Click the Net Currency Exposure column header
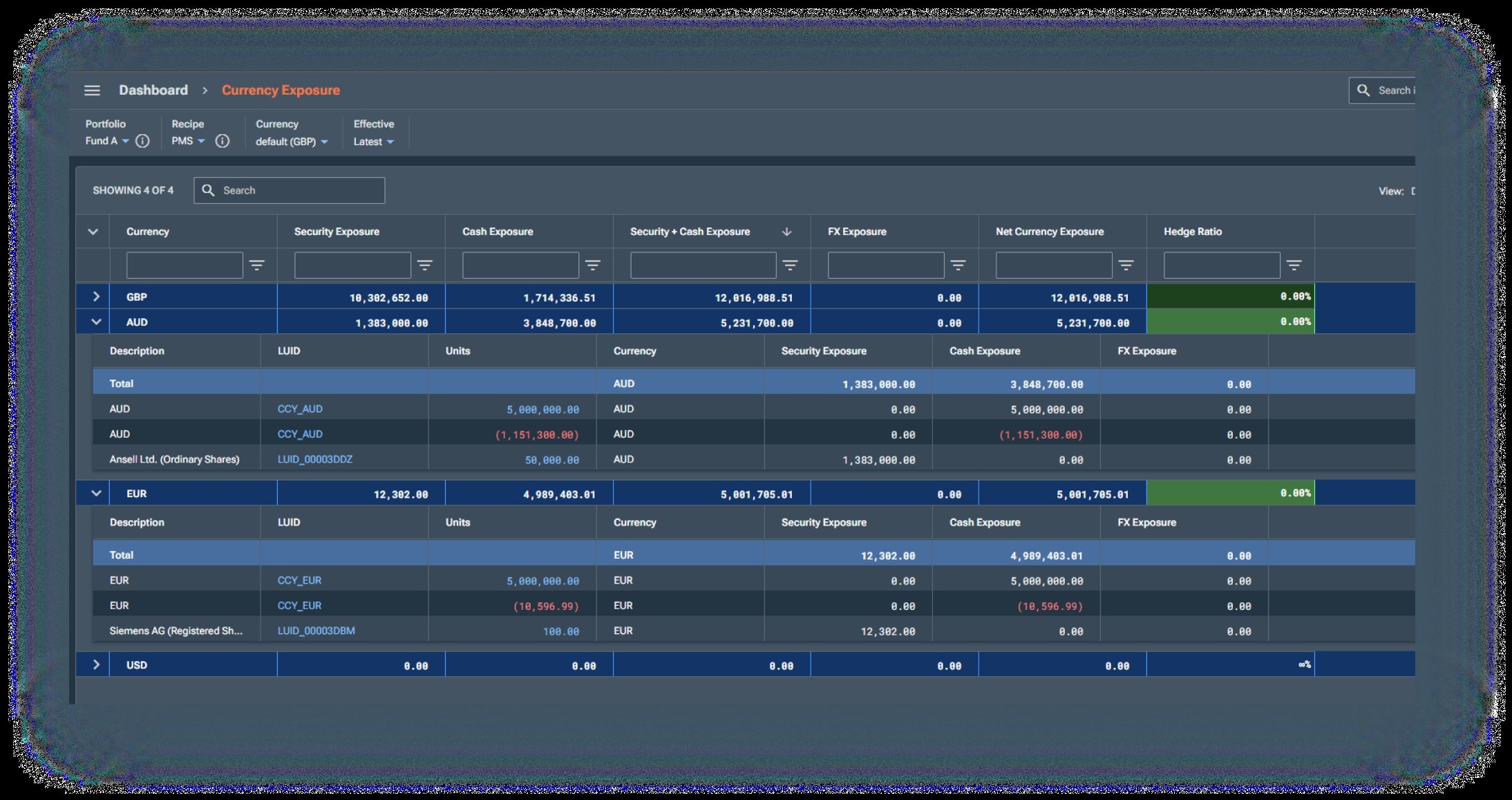 click(x=1049, y=232)
